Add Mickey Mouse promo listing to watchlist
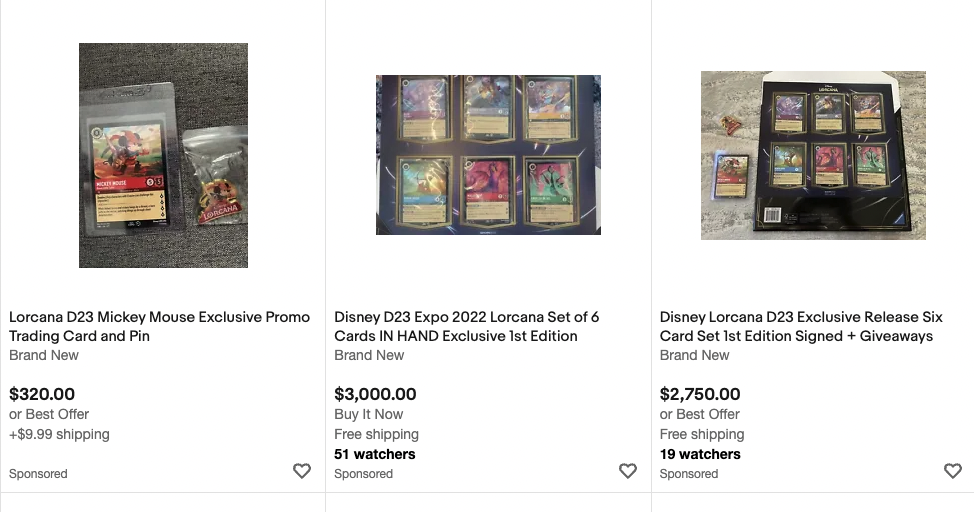Screen dimensions: 974x512 (x=302, y=471)
